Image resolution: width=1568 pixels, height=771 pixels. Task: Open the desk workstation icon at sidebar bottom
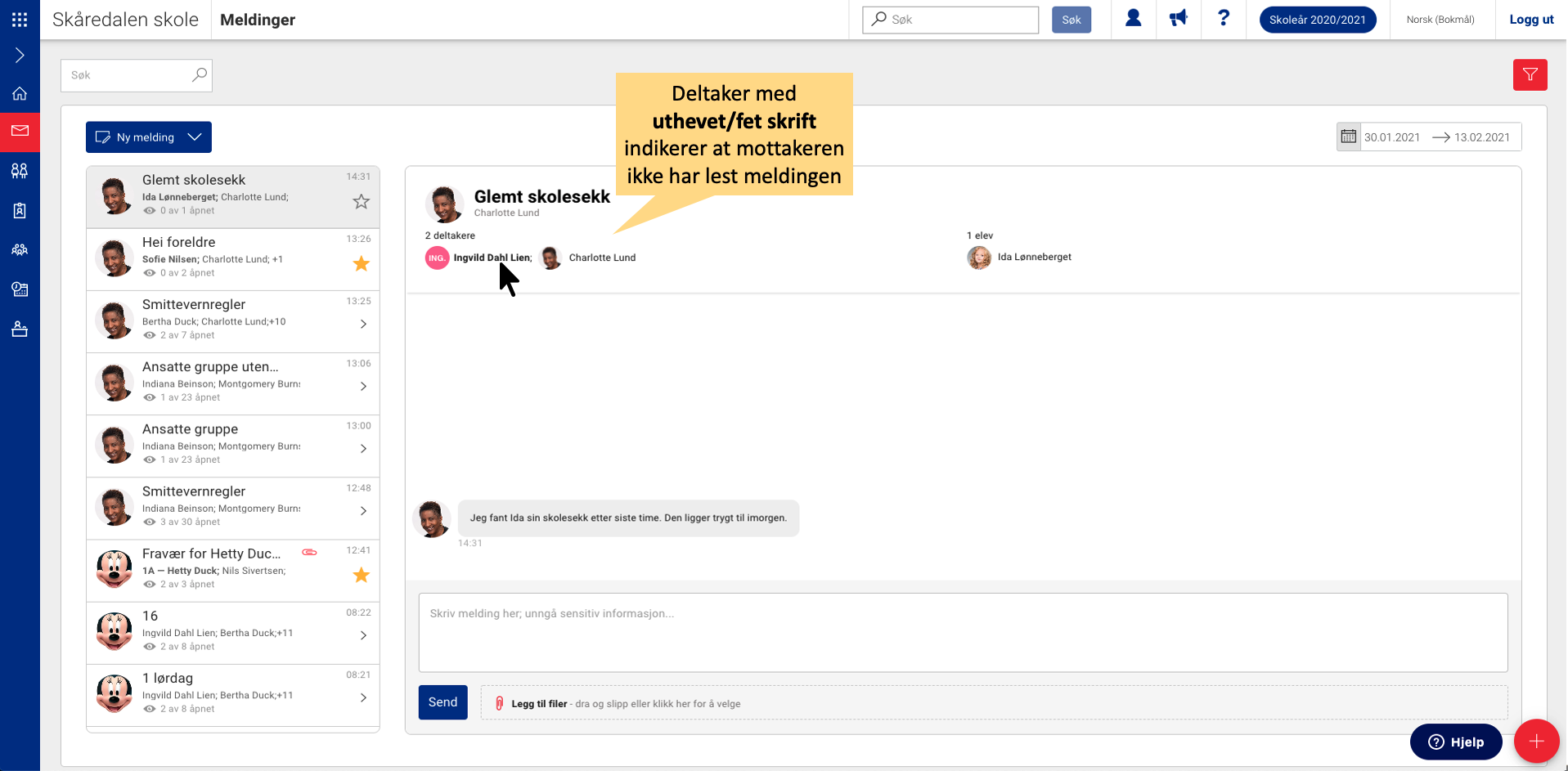pyautogui.click(x=20, y=329)
